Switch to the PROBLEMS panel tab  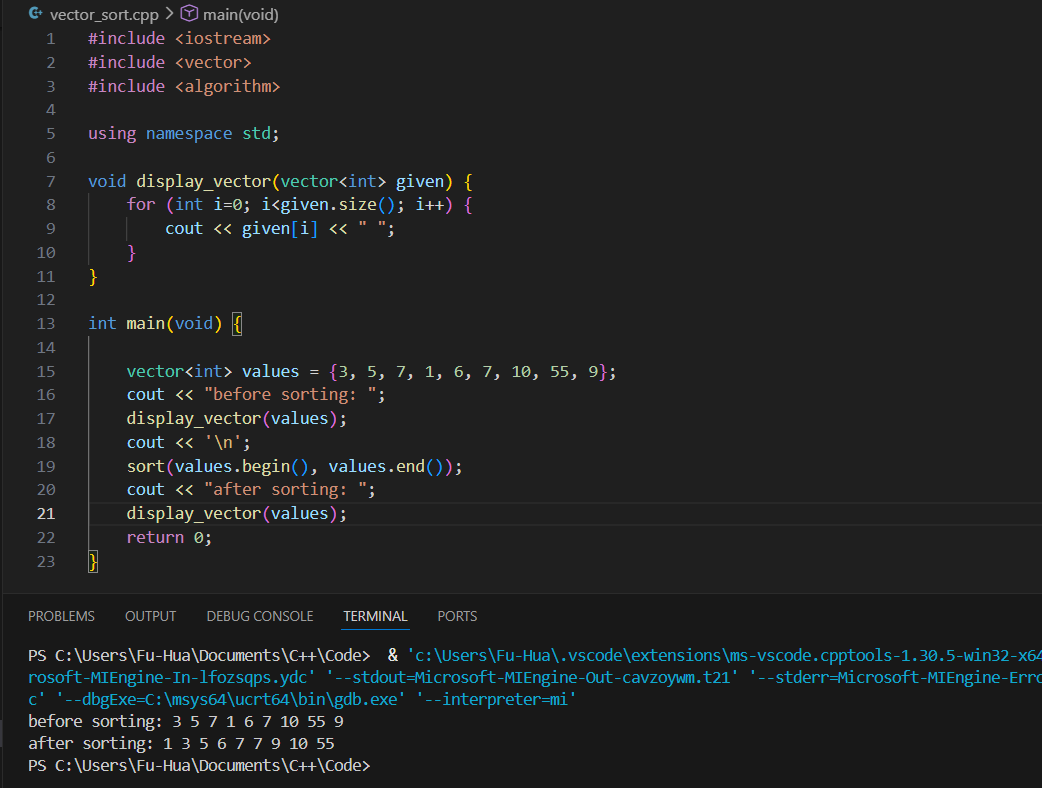(61, 616)
